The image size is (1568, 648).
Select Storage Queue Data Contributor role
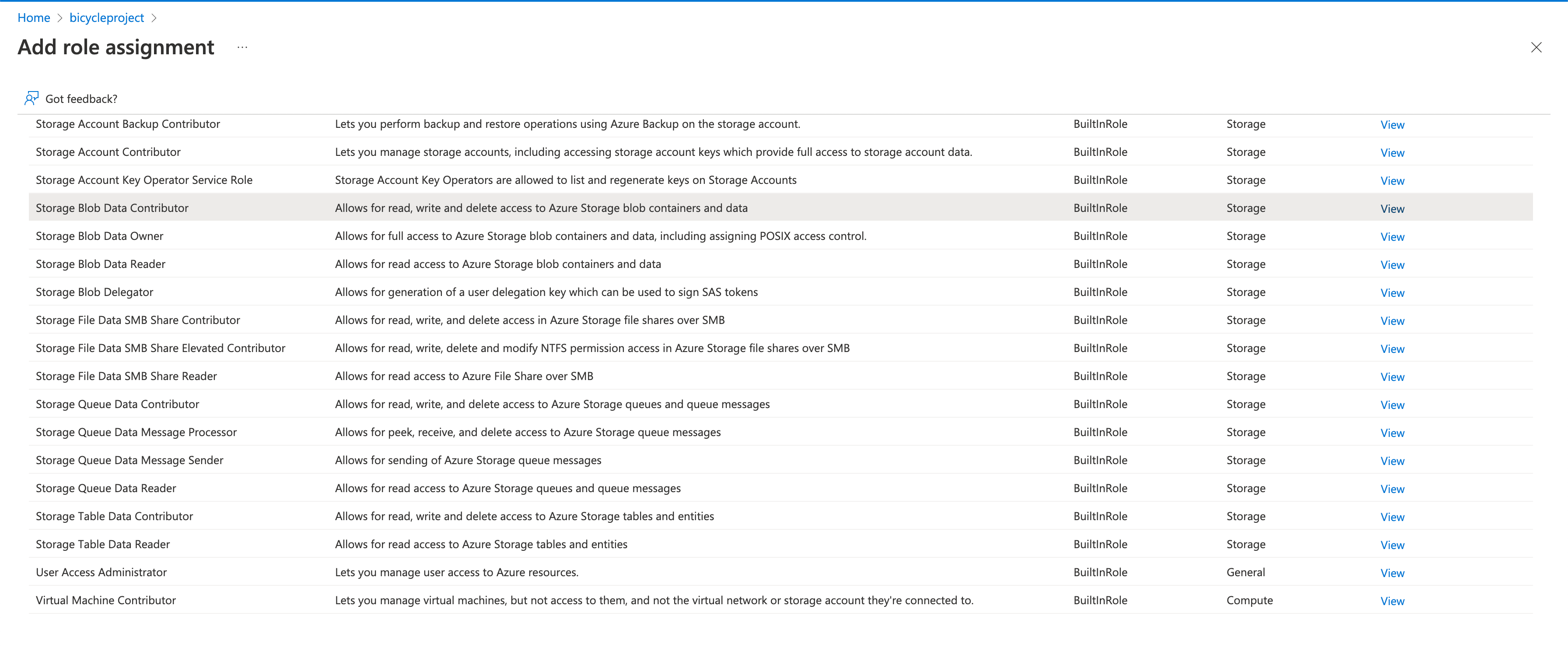117,405
